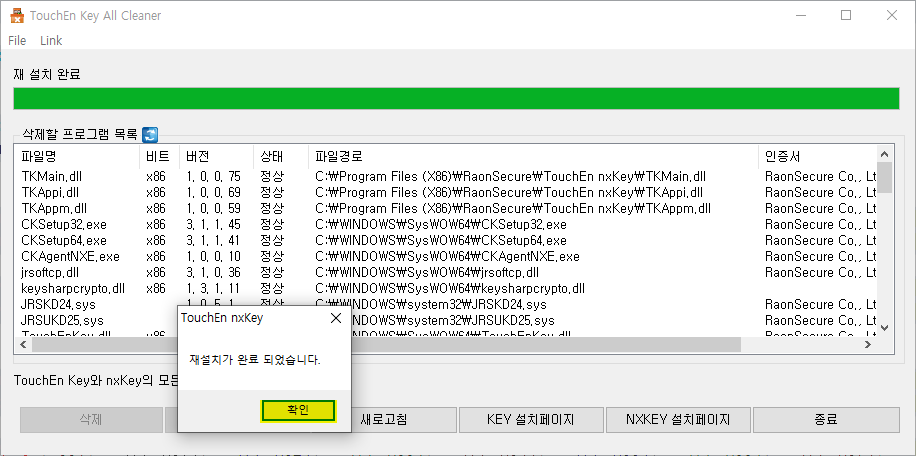Open the KEY 설치페이지 button
The width and height of the screenshot is (916, 456).
[x=530, y=419]
